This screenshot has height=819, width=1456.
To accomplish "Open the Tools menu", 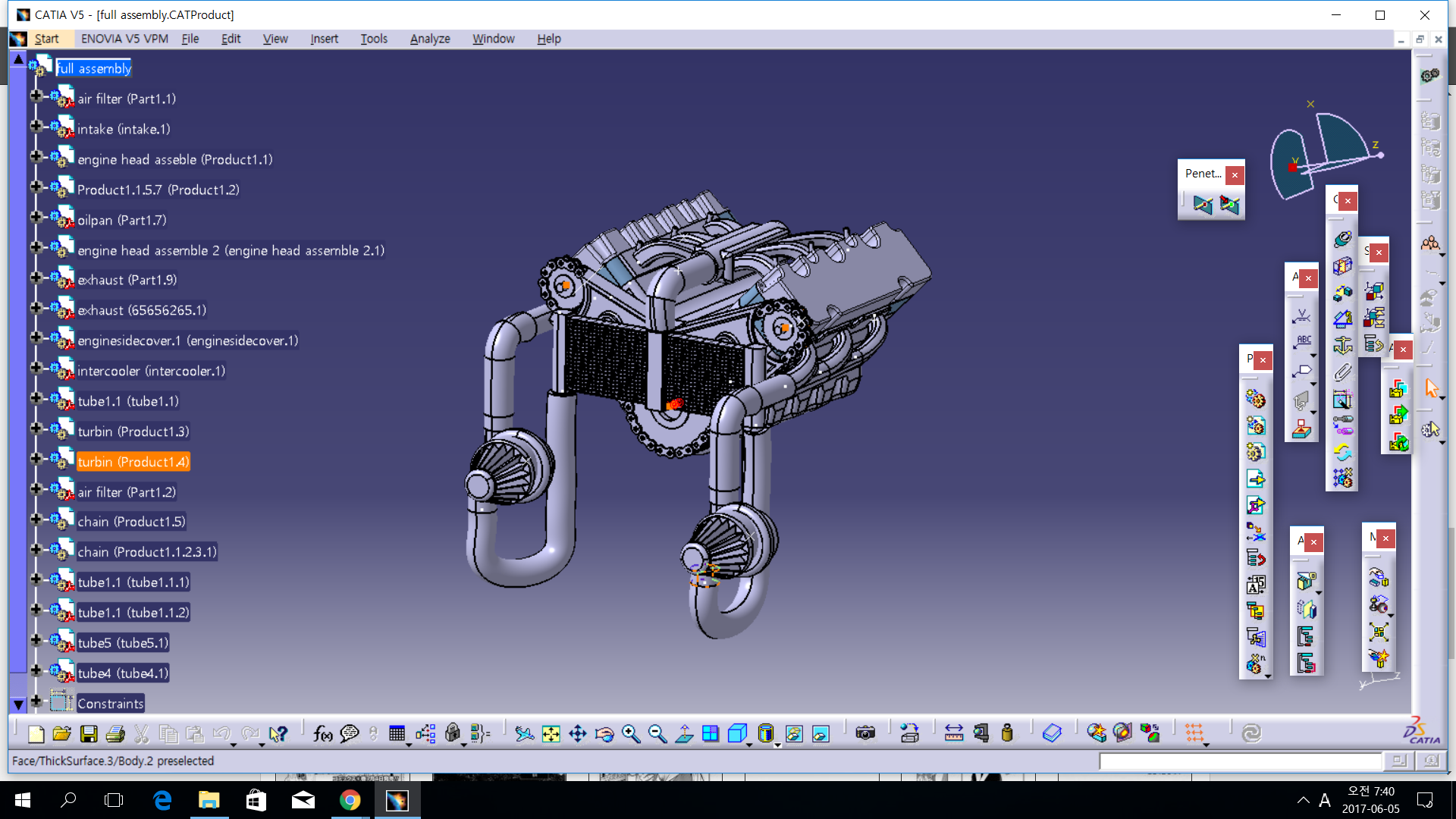I will click(x=374, y=39).
